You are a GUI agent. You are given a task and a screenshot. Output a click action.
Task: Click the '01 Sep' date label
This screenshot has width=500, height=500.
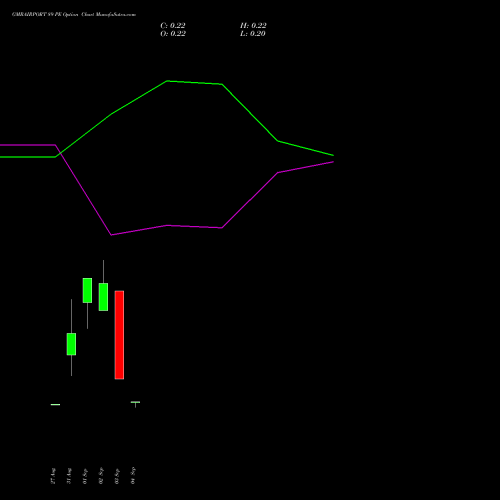coord(85,476)
